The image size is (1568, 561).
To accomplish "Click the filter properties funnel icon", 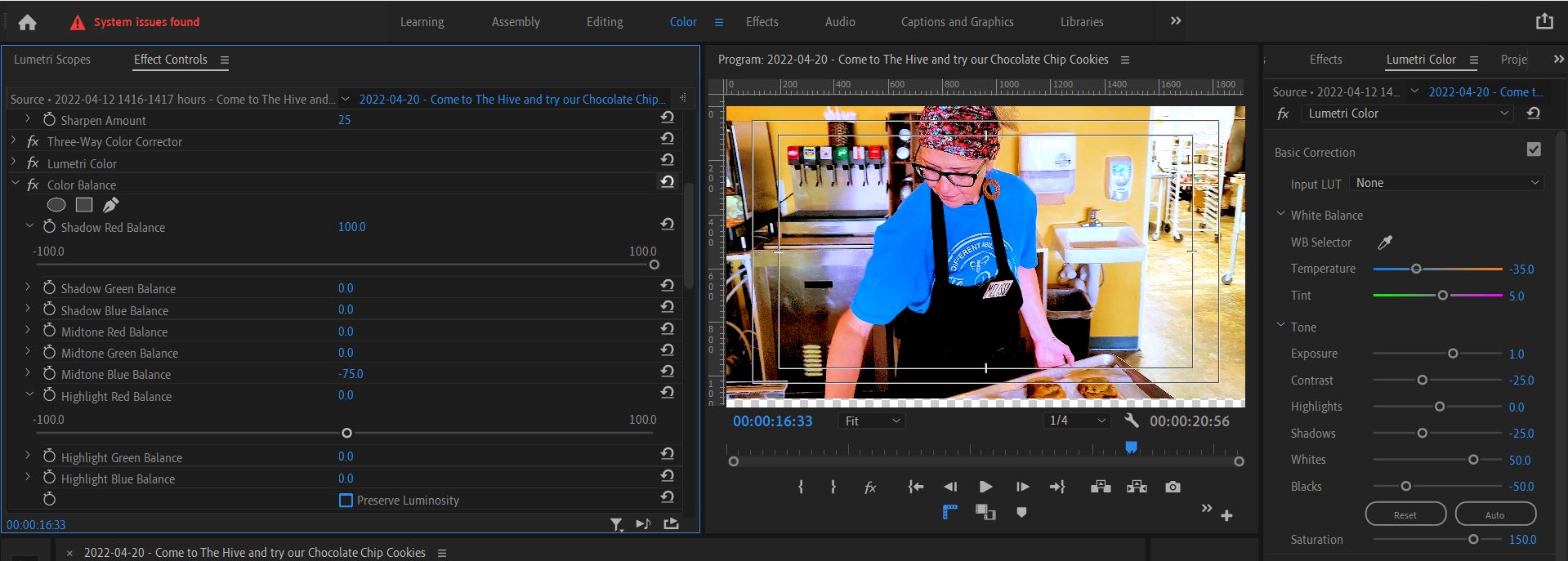I will click(617, 524).
